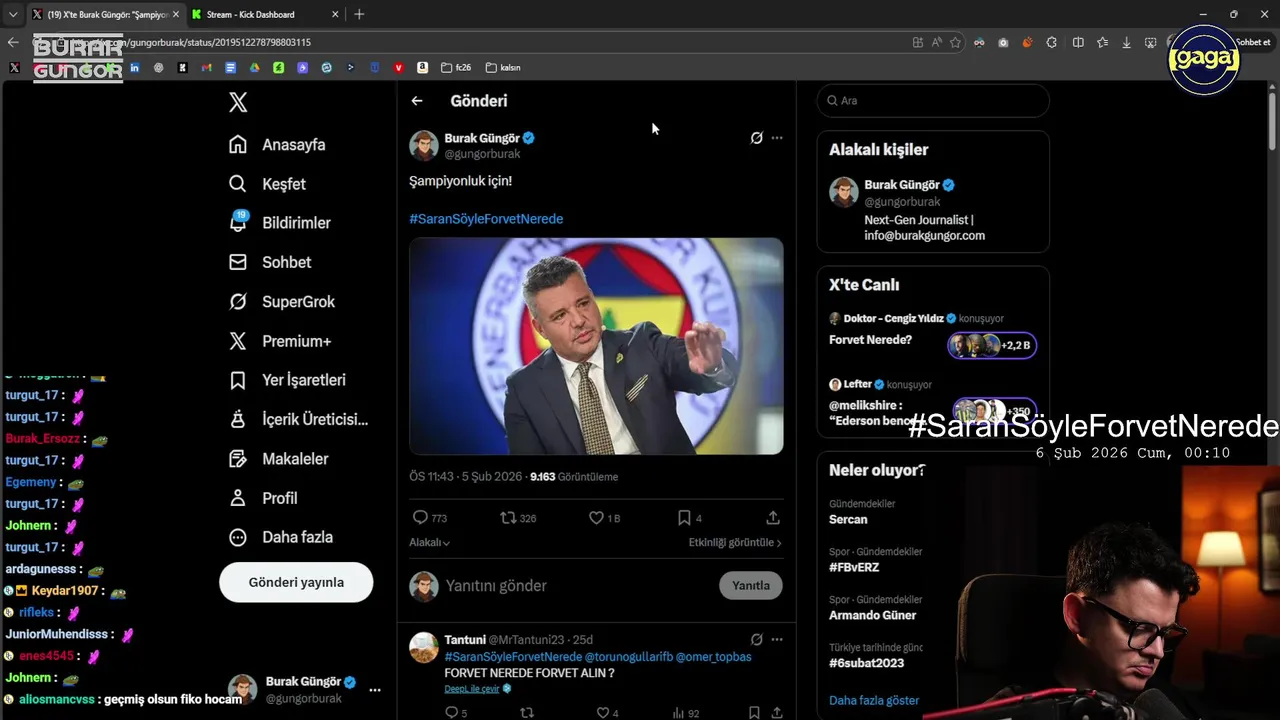Viewport: 1280px width, 720px height.
Task: Open browser extensions puzzle icon
Action: pos(1052,42)
